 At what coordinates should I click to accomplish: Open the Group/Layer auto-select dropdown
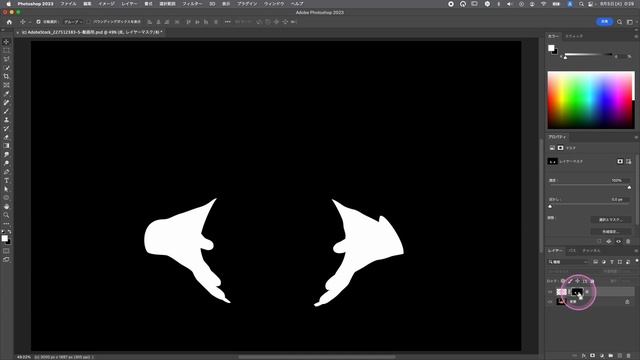click(x=73, y=22)
